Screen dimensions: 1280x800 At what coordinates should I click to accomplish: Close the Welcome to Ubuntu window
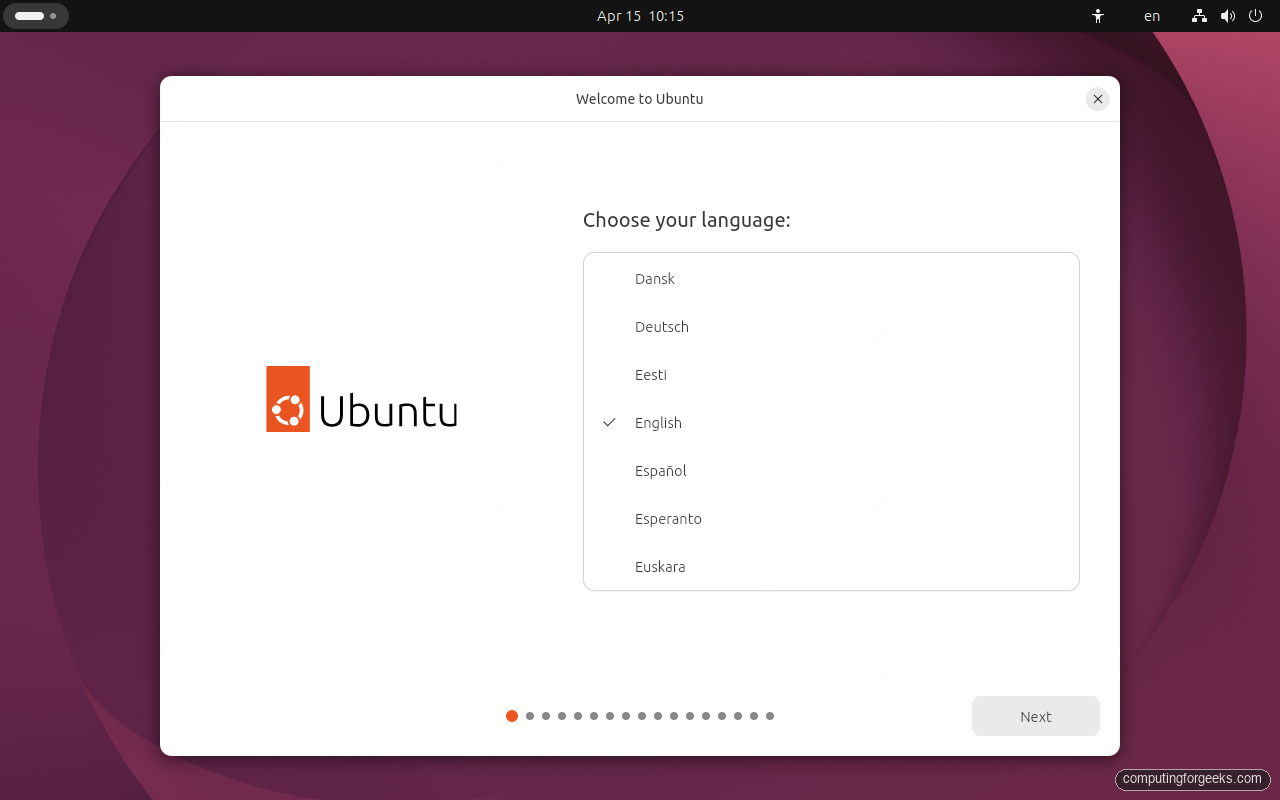pos(1097,99)
